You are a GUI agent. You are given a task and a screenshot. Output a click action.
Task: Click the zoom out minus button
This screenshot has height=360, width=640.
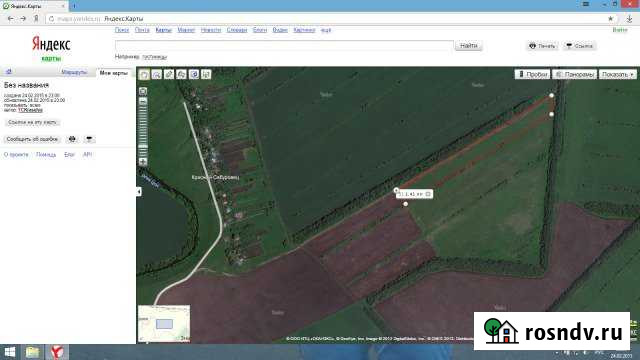(x=143, y=101)
